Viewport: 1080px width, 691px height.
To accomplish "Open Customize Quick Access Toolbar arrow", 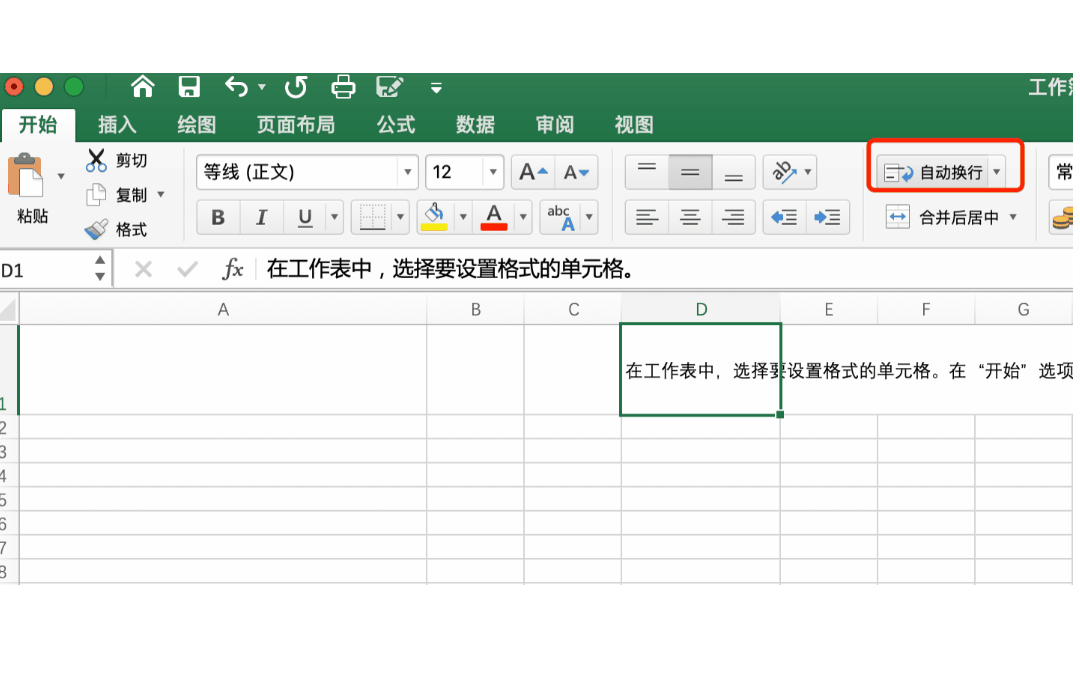I will pos(436,88).
